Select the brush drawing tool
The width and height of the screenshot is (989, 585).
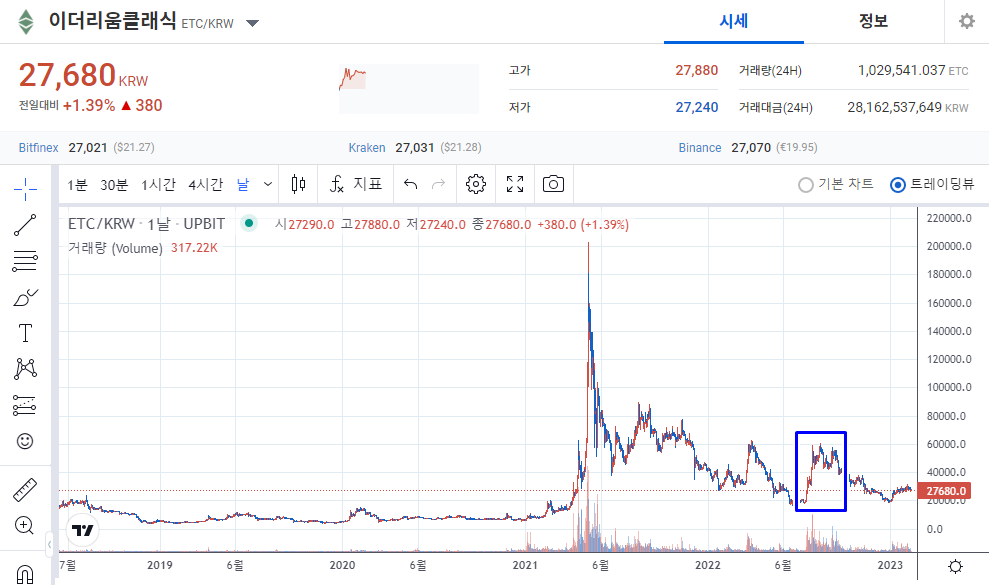[25, 297]
